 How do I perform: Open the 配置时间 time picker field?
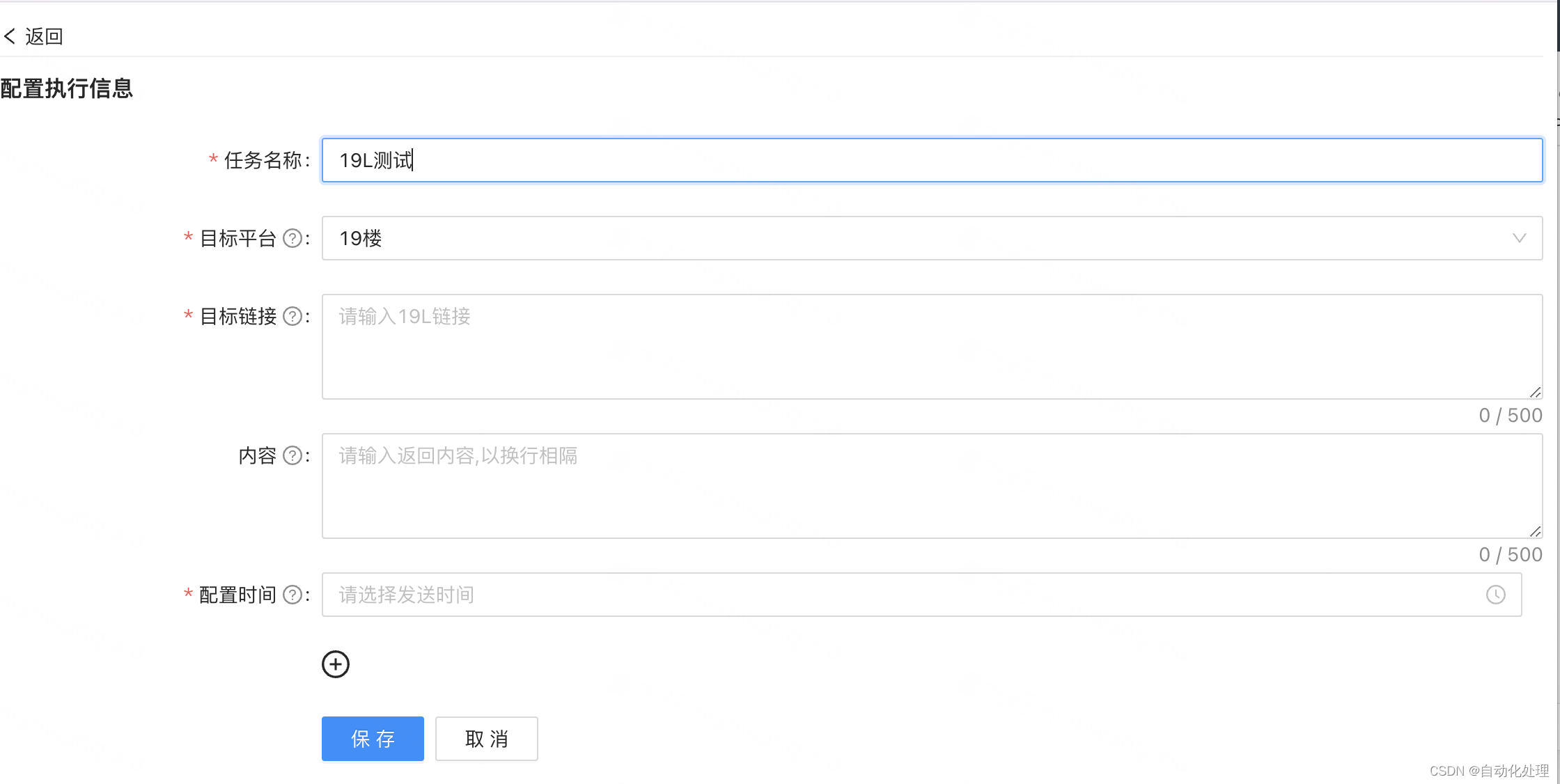(921, 595)
